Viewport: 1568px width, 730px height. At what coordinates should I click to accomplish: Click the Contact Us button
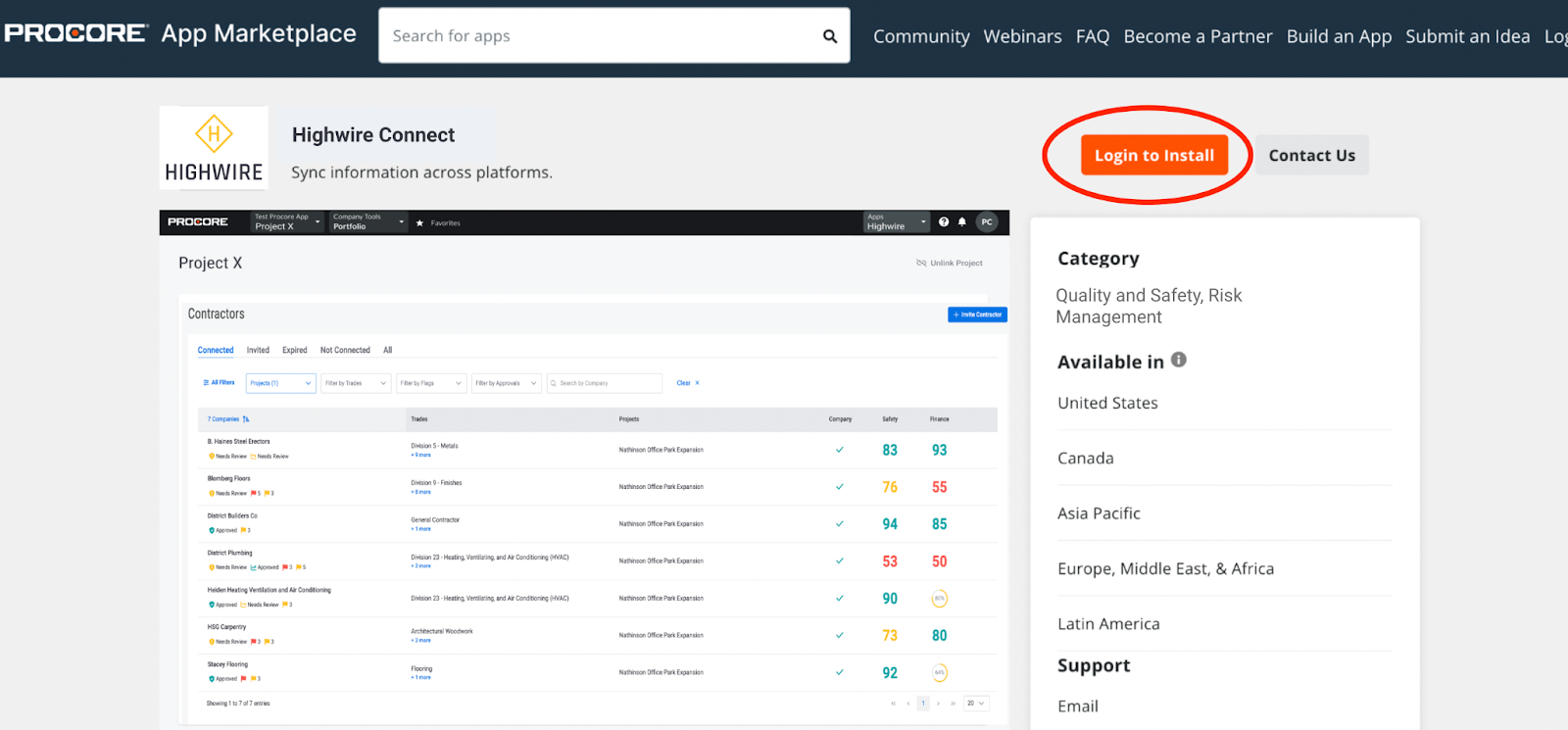tap(1312, 155)
